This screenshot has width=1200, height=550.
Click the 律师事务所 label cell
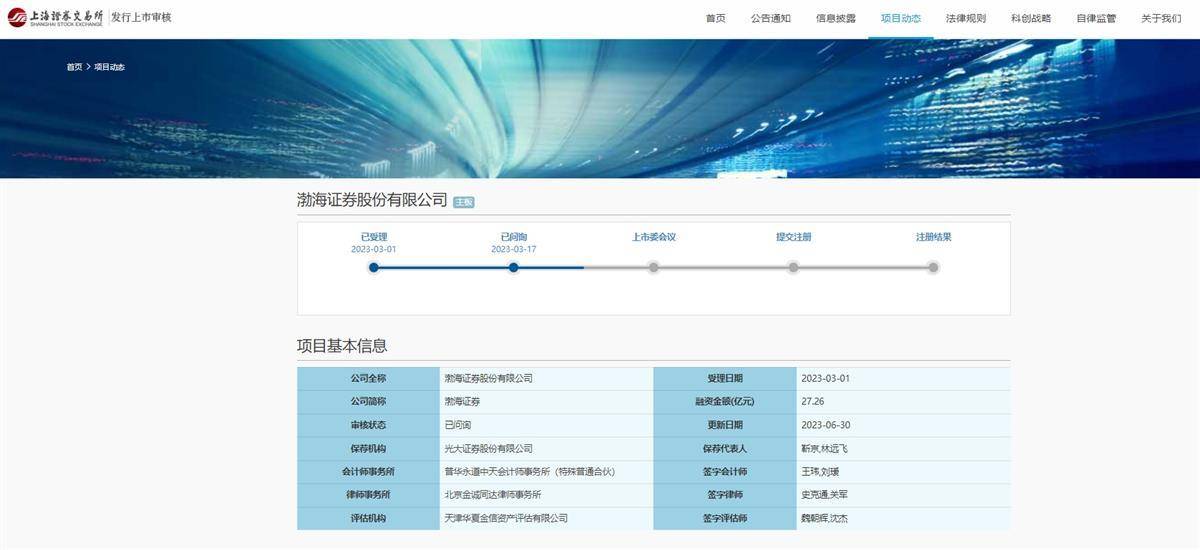pos(368,495)
